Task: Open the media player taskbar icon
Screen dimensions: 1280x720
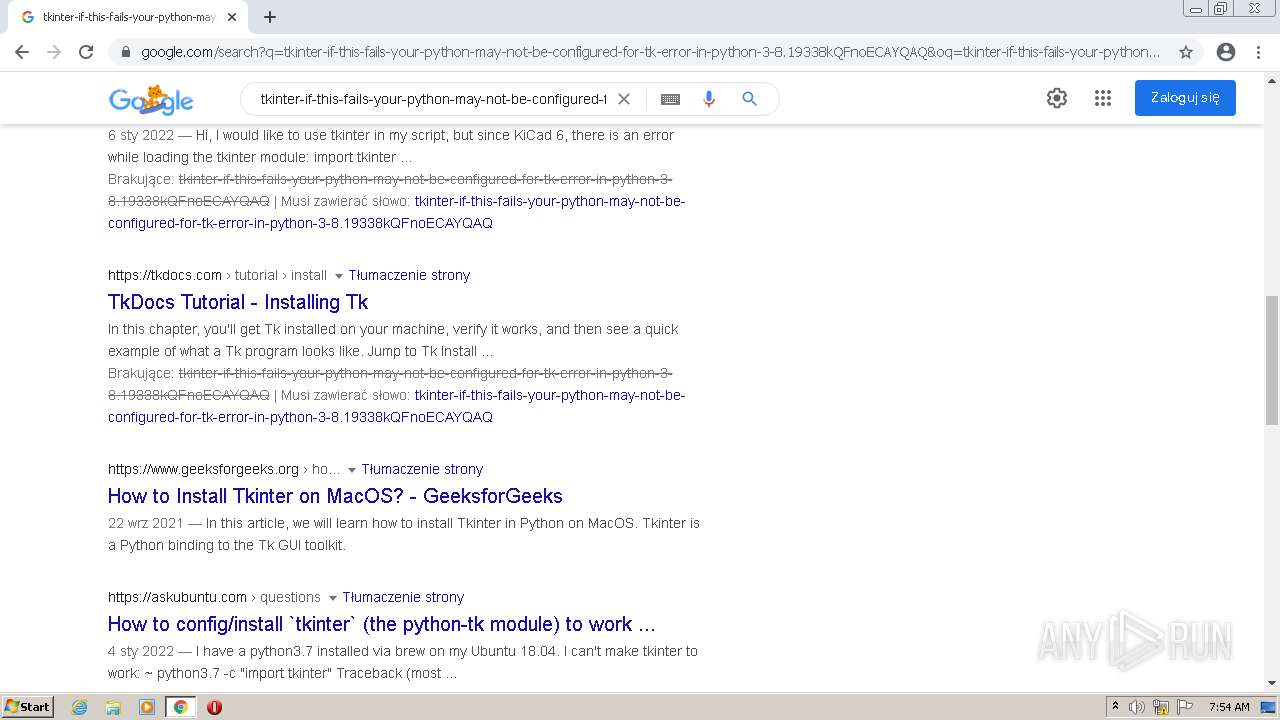Action: coord(147,707)
